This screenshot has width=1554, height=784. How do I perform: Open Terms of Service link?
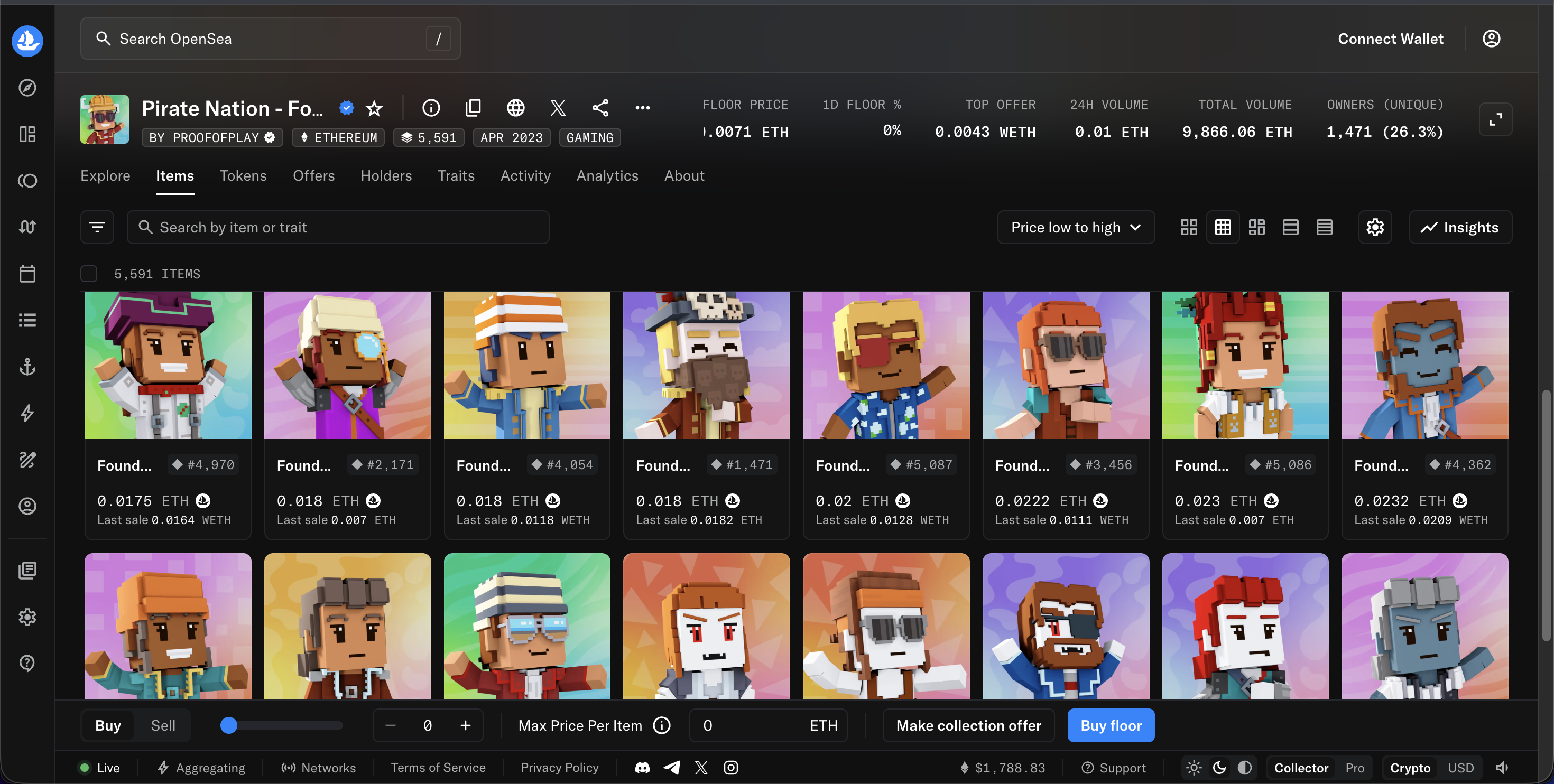tap(437, 768)
